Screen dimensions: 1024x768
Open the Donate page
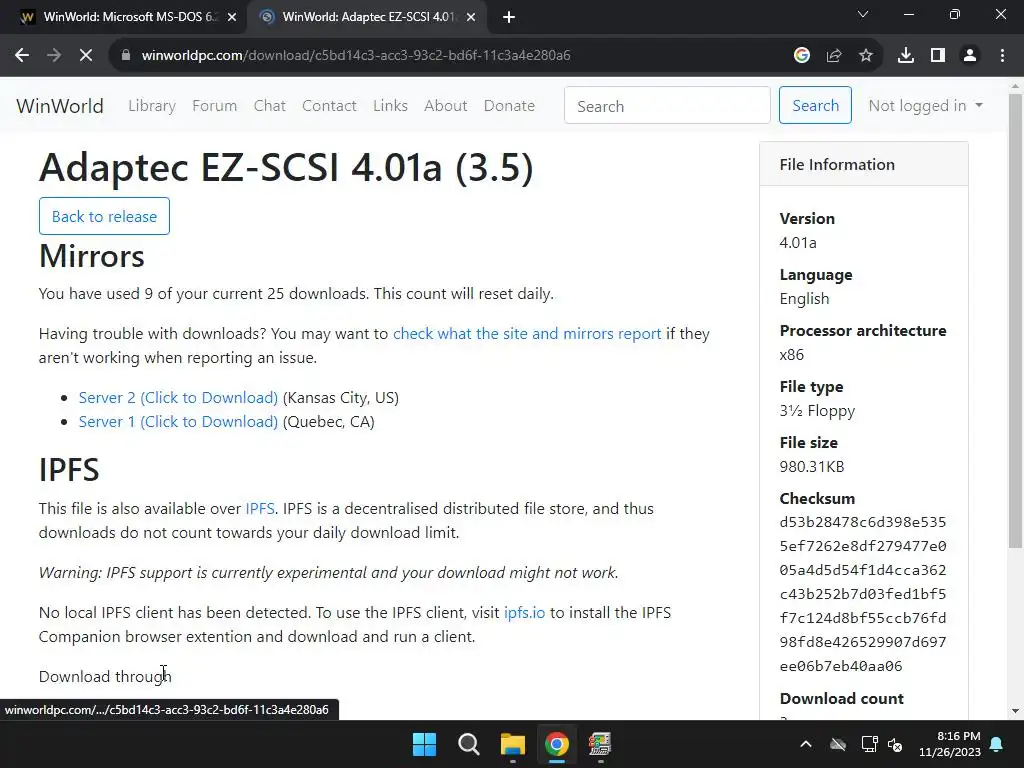[x=509, y=106]
